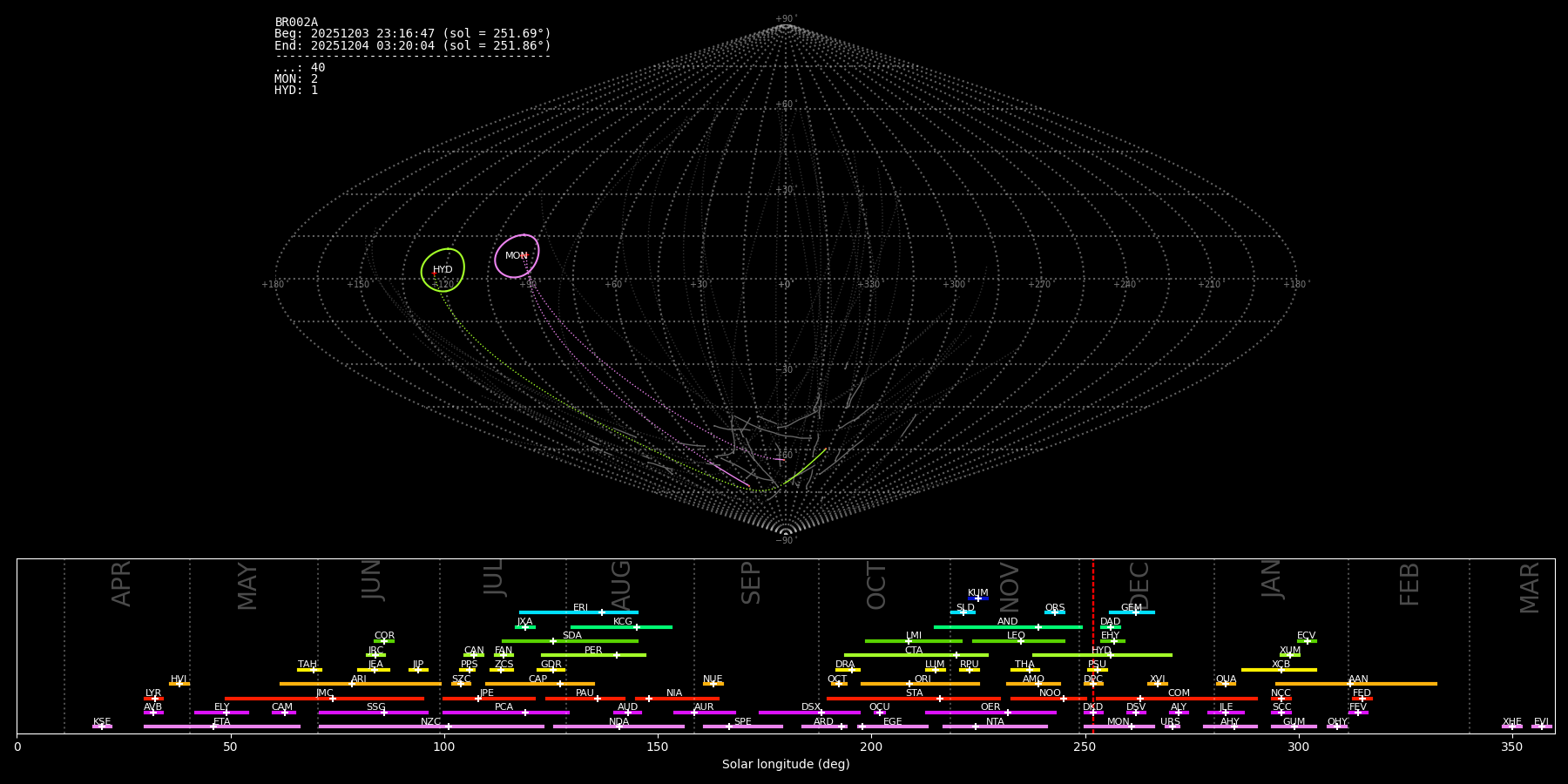Viewport: 1568px width, 784px height.
Task: Click the ECV shower label
Action: (1307, 636)
